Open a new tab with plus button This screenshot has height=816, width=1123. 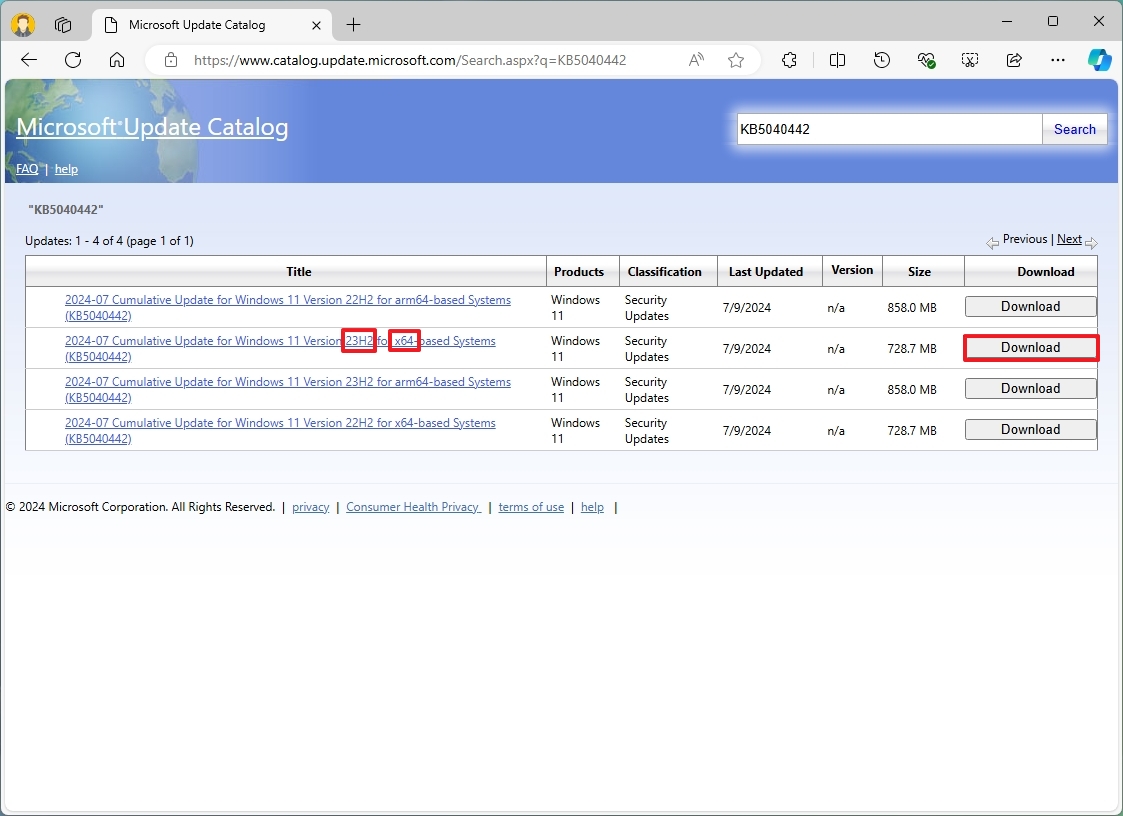(x=353, y=24)
